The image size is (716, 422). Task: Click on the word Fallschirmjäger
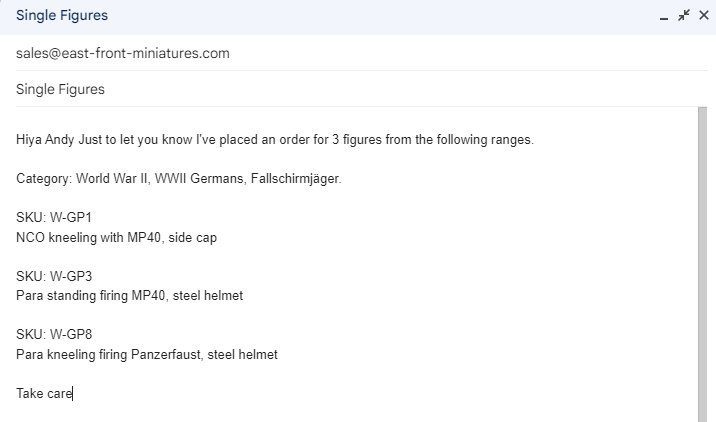tap(293, 178)
